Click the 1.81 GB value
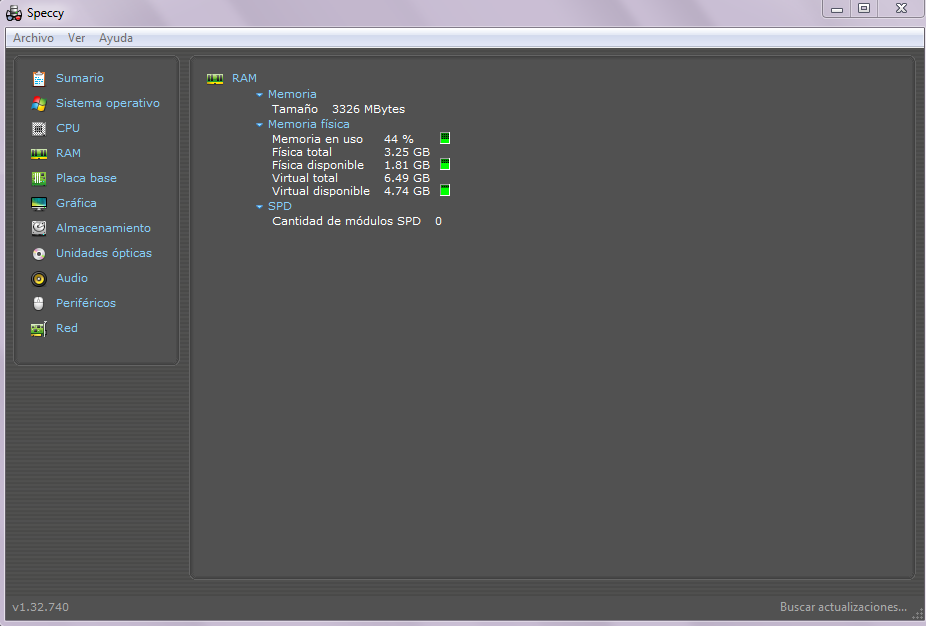This screenshot has height=626, width=926. 407,165
